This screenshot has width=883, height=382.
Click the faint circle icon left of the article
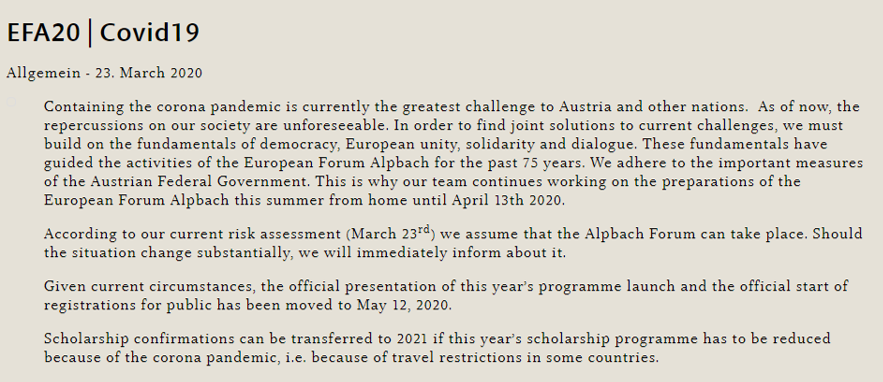(x=11, y=102)
